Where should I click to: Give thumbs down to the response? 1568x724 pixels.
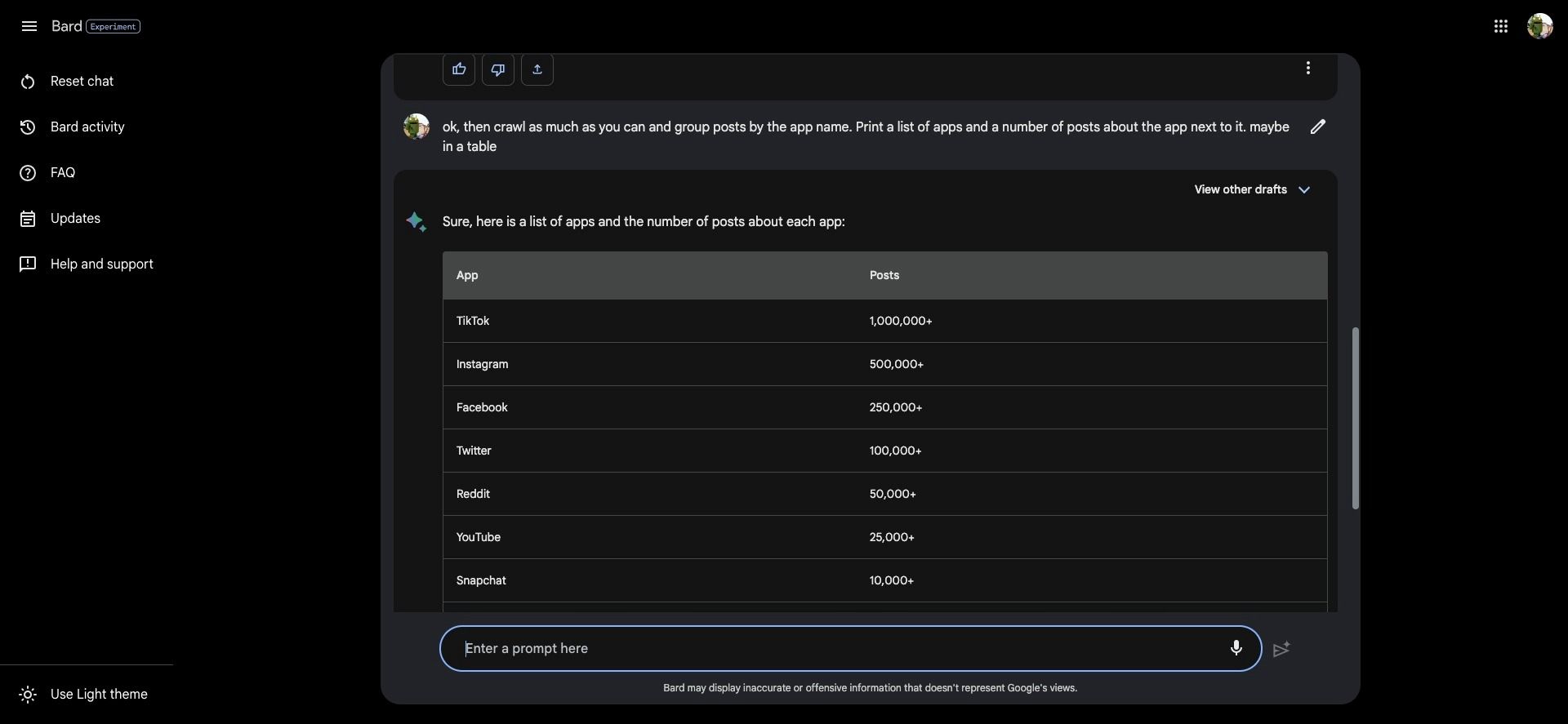[x=498, y=69]
